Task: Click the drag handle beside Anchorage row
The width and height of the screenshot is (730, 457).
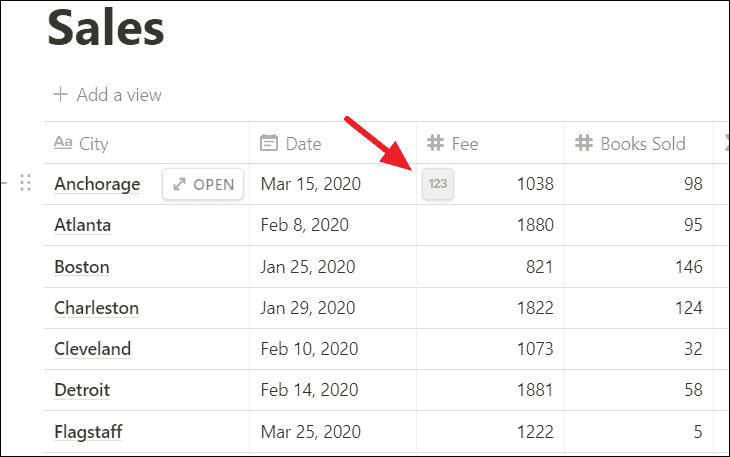Action: pos(26,182)
